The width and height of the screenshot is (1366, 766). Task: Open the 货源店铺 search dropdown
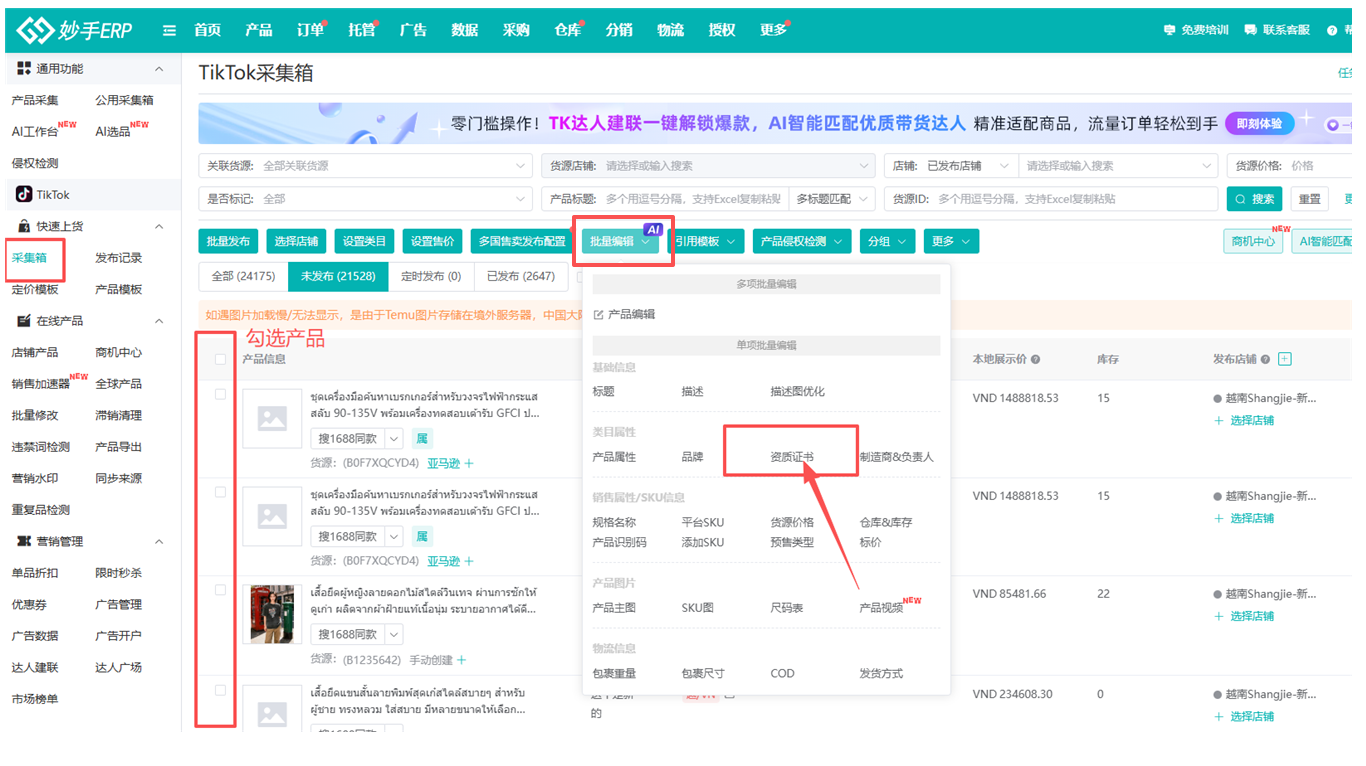tap(708, 166)
